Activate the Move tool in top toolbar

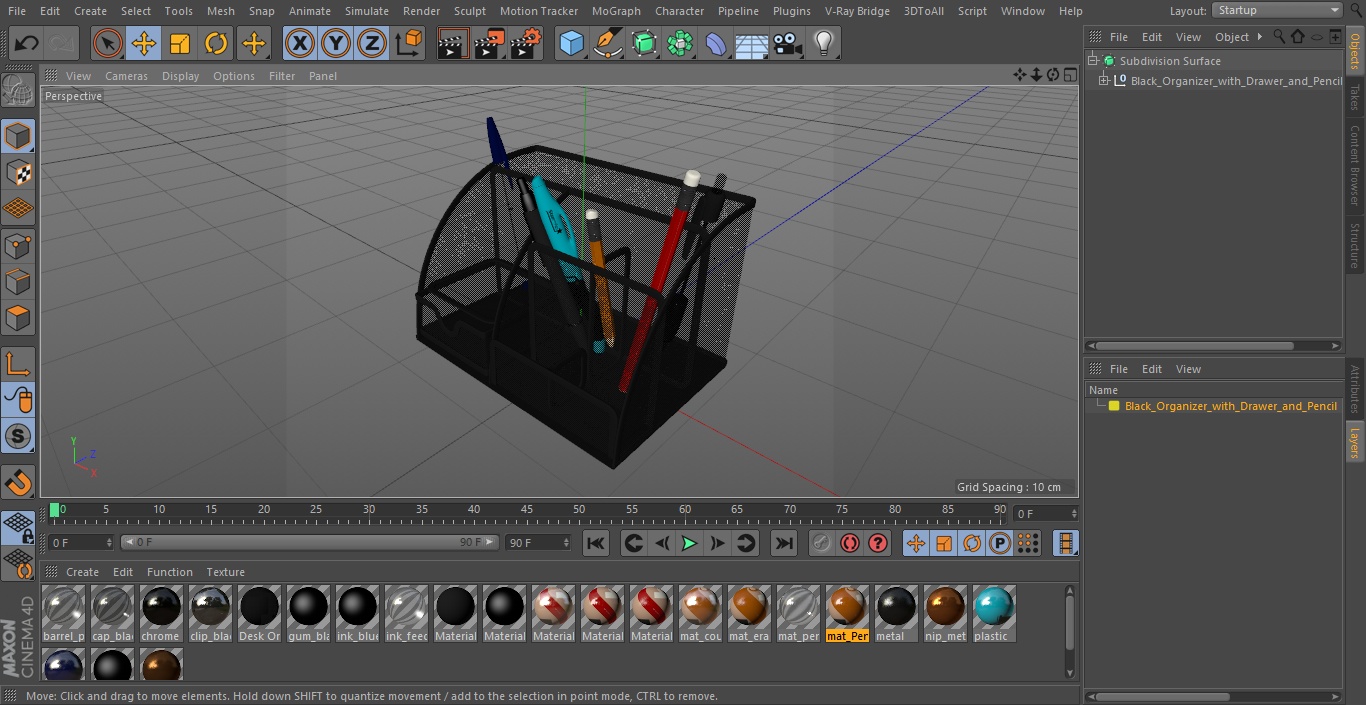tap(144, 43)
